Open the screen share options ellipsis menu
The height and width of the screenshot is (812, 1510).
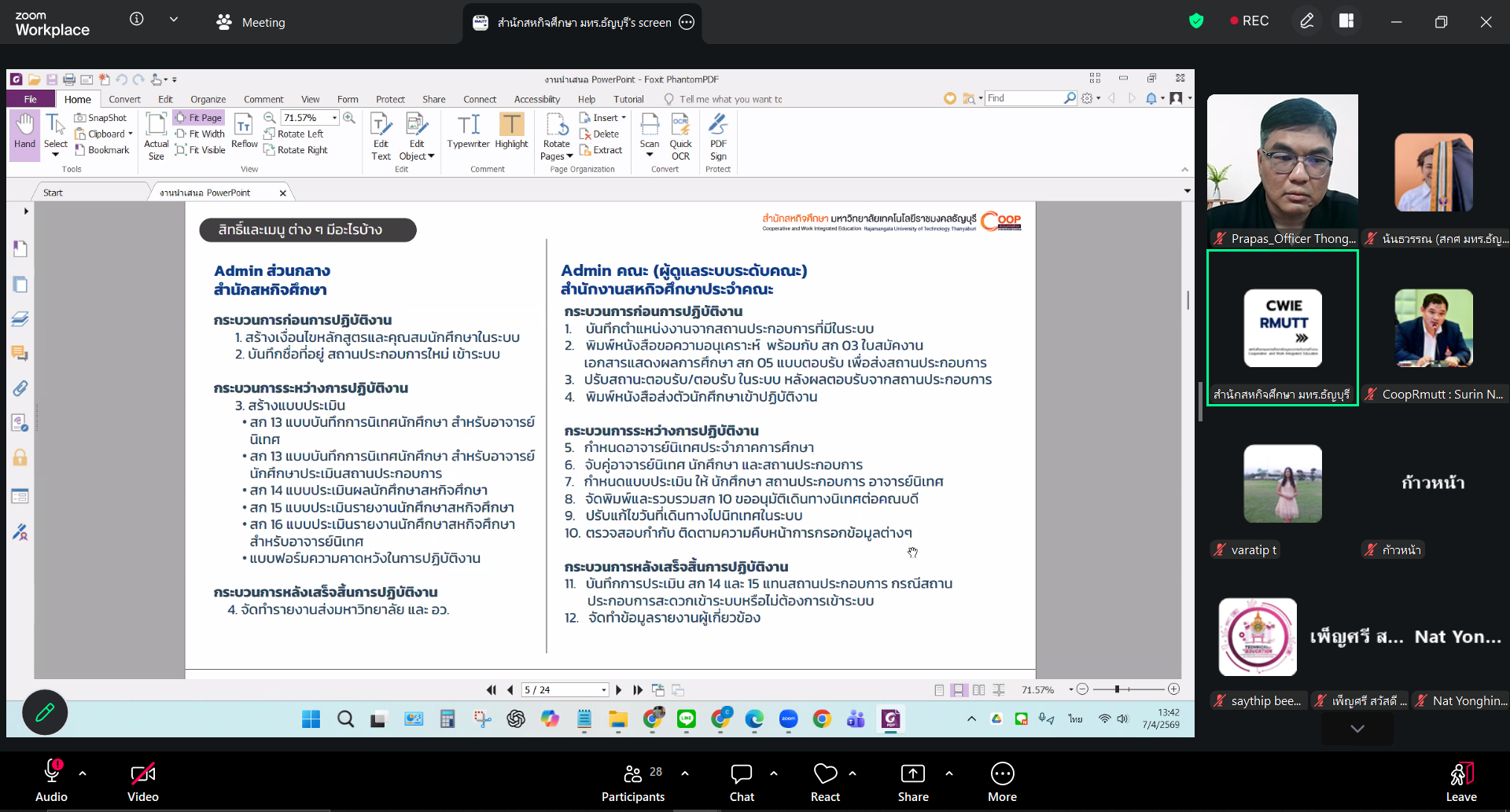click(687, 22)
